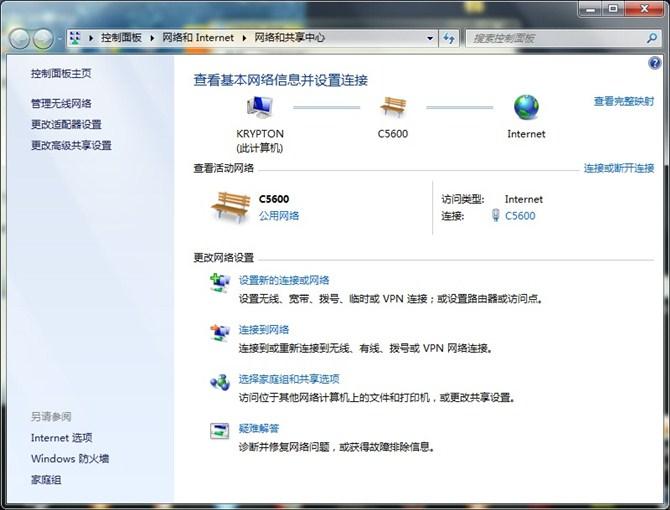This screenshot has height=510, width=670.
Task: Click the Internet globe icon in network map
Action: click(x=526, y=108)
